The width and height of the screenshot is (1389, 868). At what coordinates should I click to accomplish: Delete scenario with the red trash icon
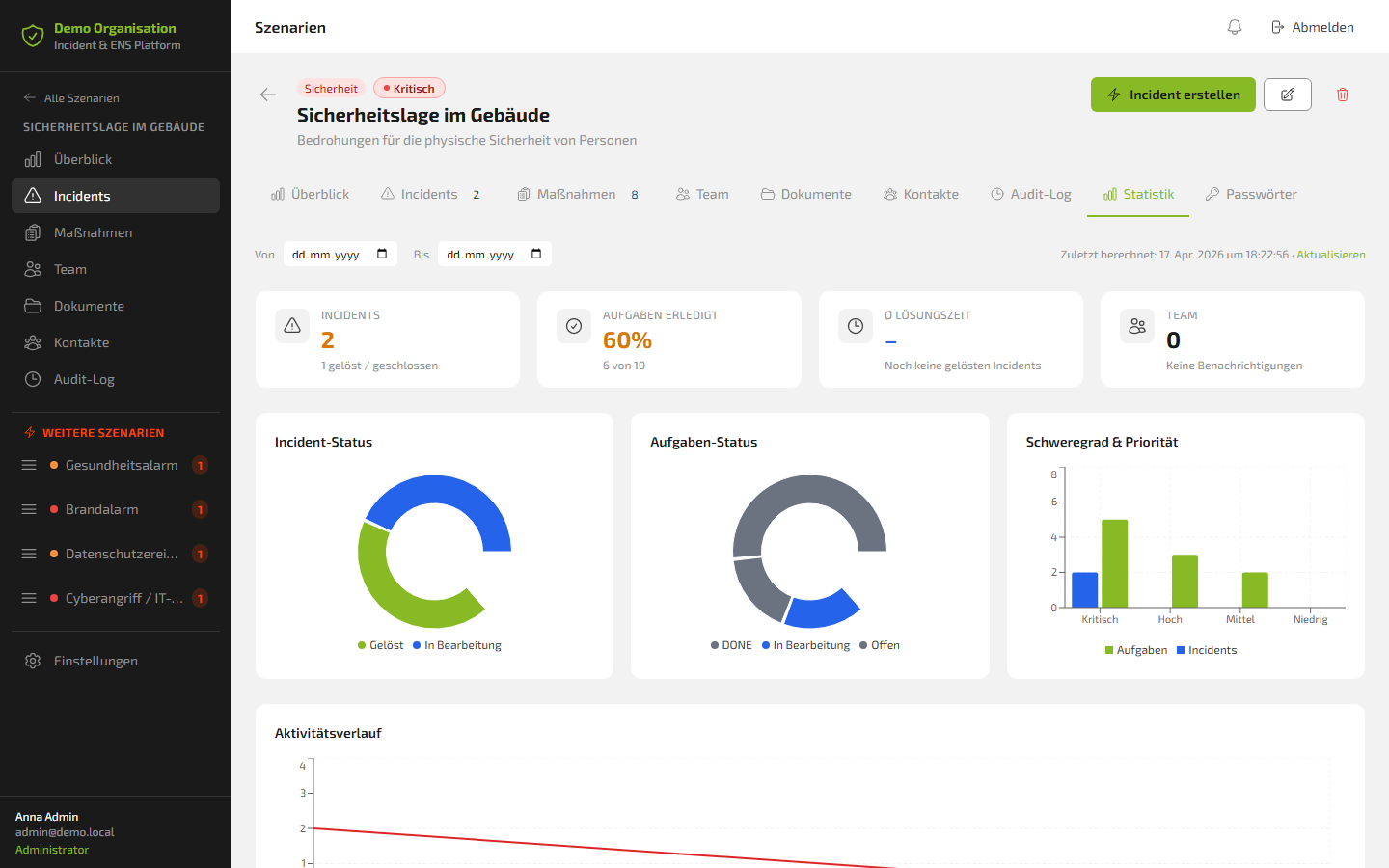[x=1343, y=95]
